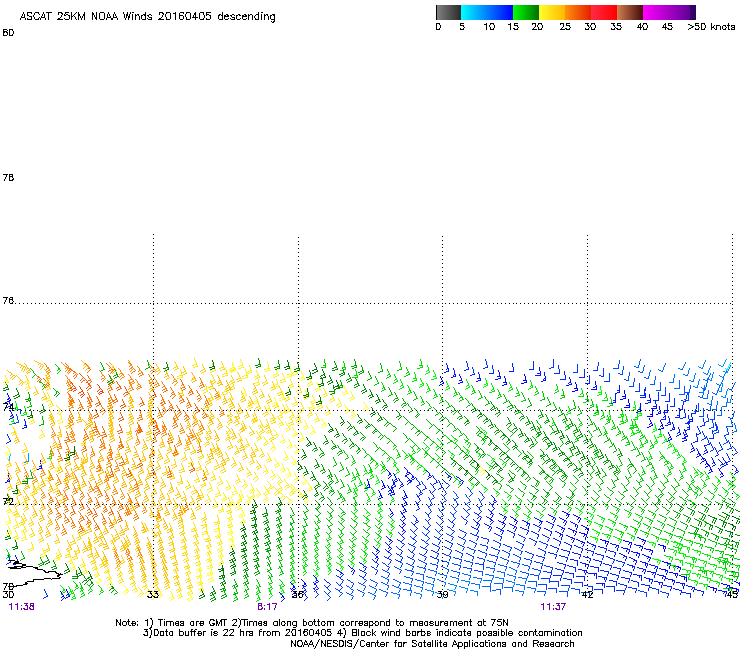The width and height of the screenshot is (740, 650).
Task: Click the latitude label 72
Action: pos(8,501)
